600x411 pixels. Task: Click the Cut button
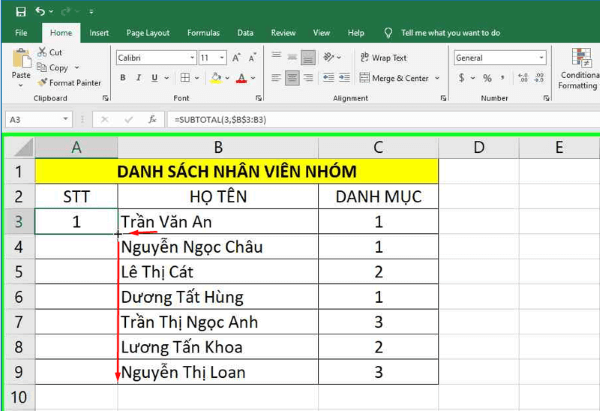click(x=50, y=52)
